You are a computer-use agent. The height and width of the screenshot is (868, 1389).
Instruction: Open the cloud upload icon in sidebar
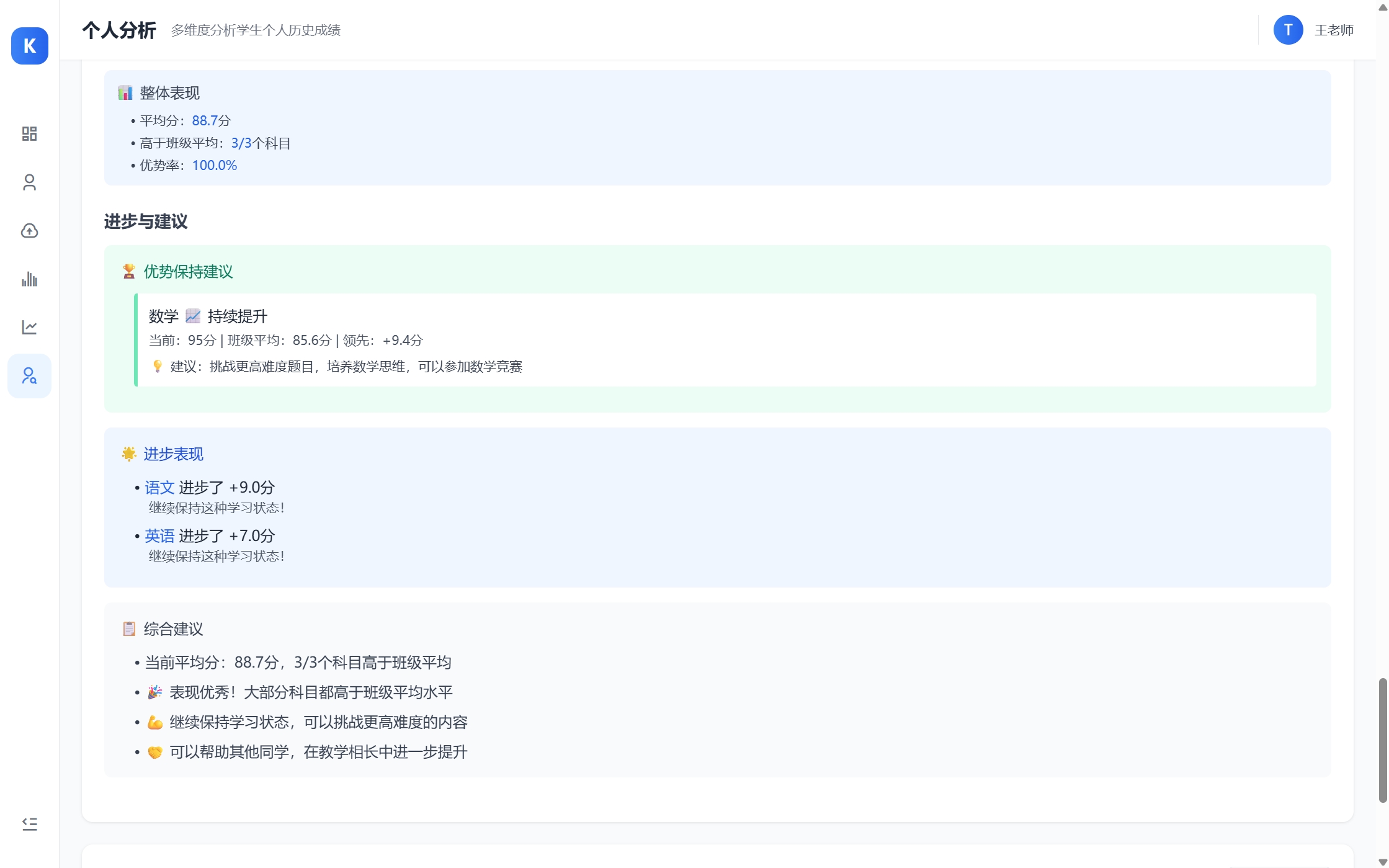(29, 231)
